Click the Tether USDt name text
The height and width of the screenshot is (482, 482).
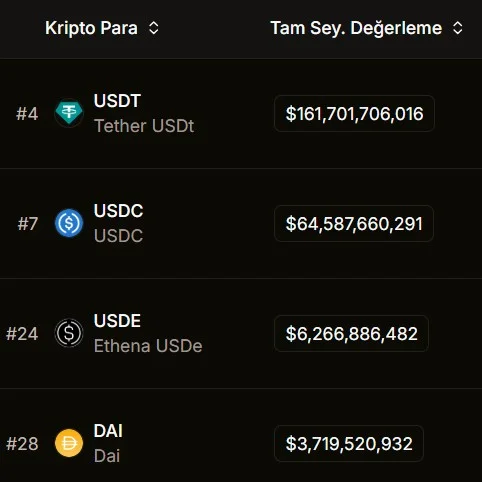pyautogui.click(x=144, y=126)
